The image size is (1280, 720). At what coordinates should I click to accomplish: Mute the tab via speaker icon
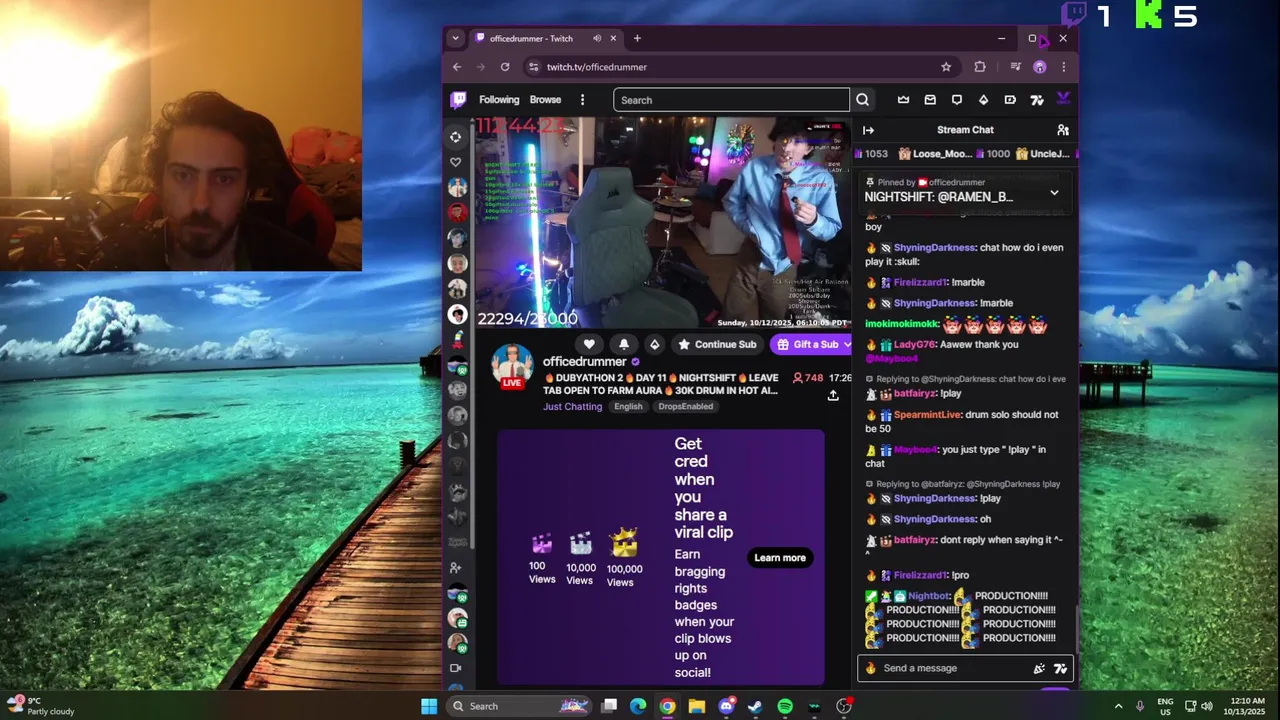[x=597, y=38]
